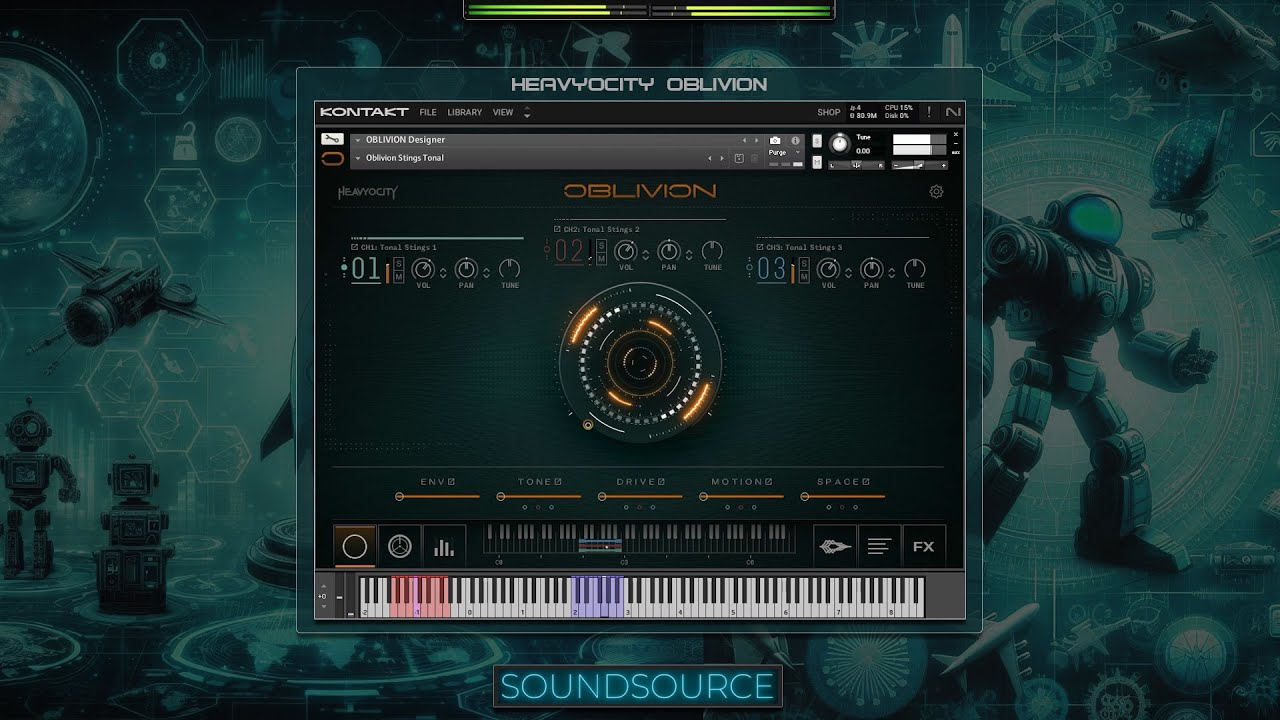1280x720 pixels.
Task: Open the MOTION pop-out icon
Action: coord(770,482)
